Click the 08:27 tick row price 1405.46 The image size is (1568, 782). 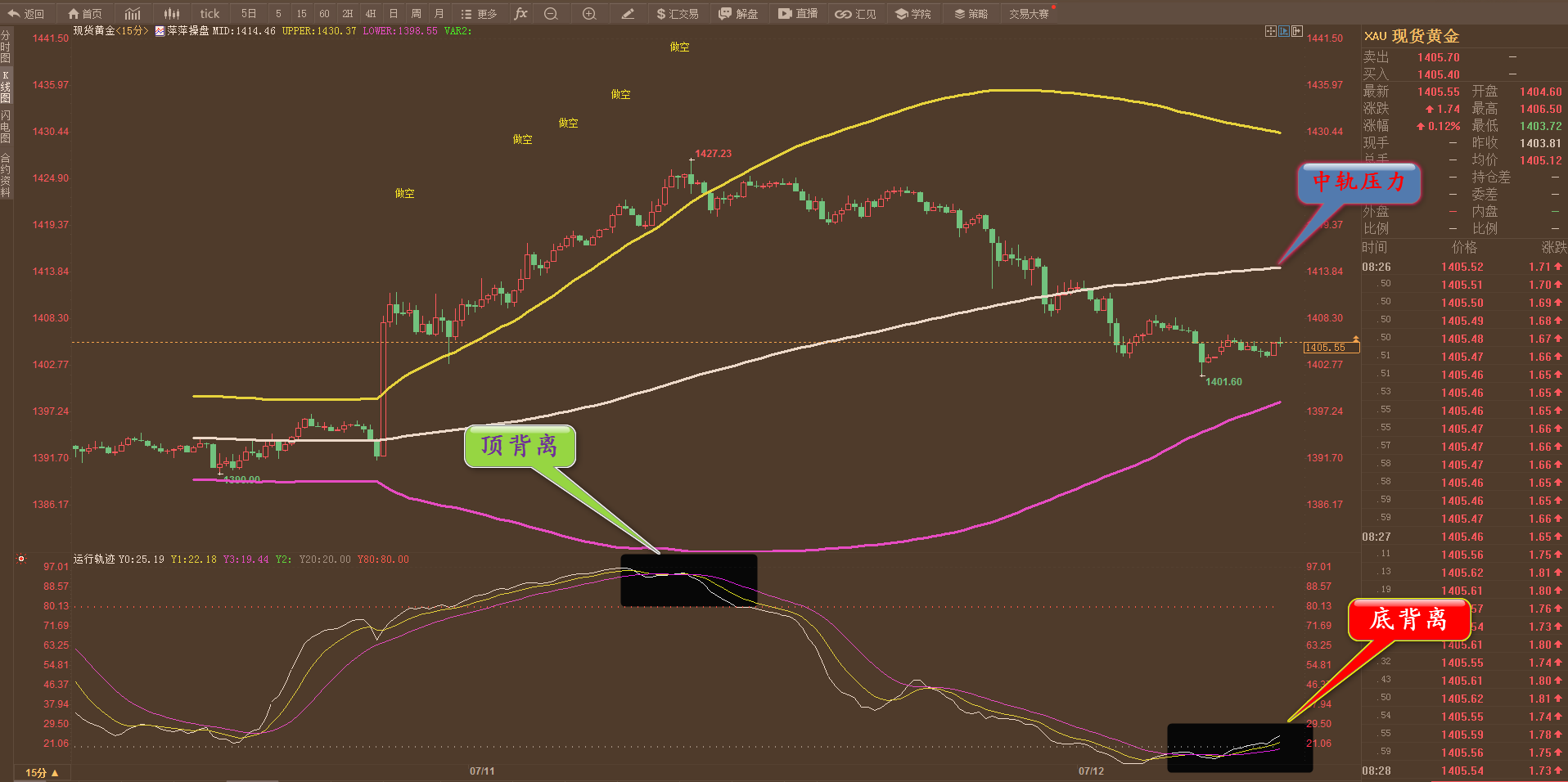coord(1462,537)
